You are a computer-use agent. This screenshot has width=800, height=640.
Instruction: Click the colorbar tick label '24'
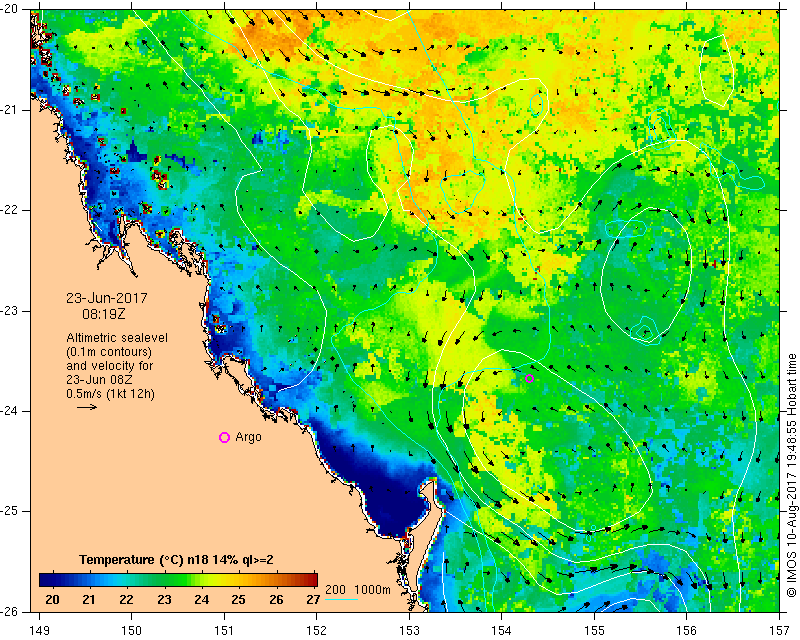[202, 599]
